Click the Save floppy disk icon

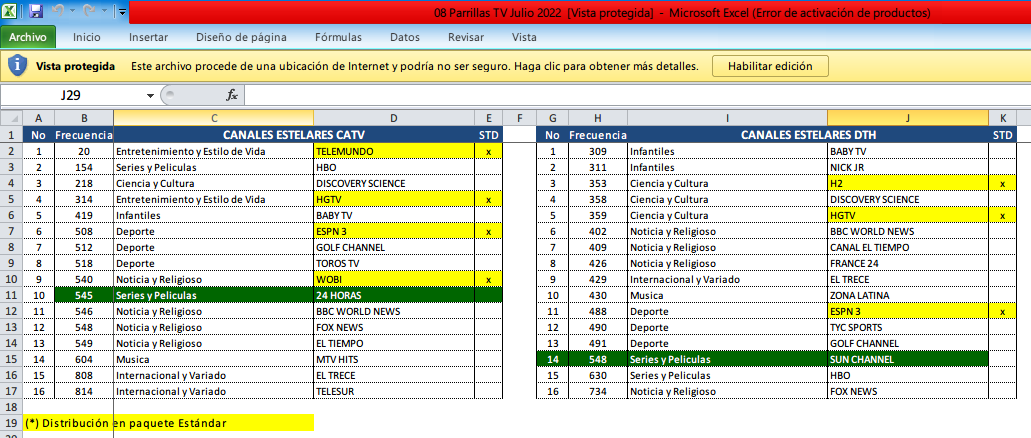tap(36, 11)
